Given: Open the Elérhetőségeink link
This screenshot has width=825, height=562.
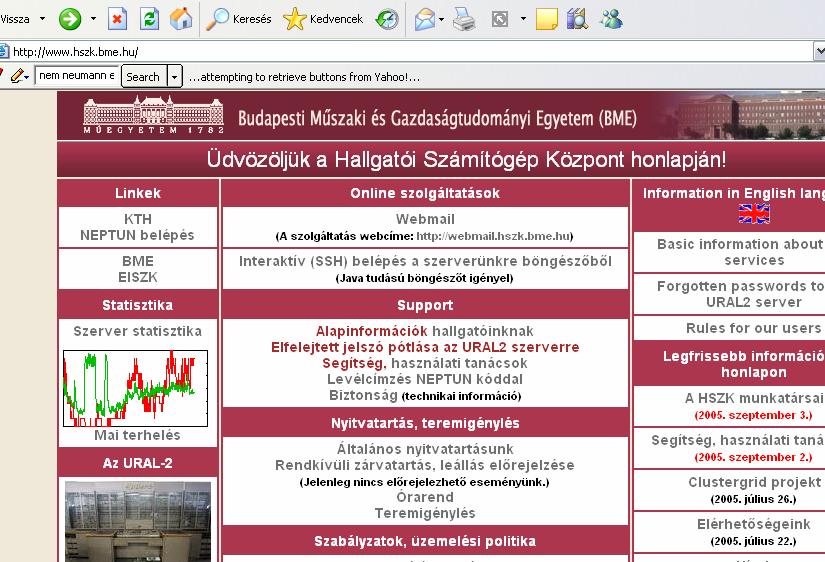Looking at the screenshot, I should (753, 524).
